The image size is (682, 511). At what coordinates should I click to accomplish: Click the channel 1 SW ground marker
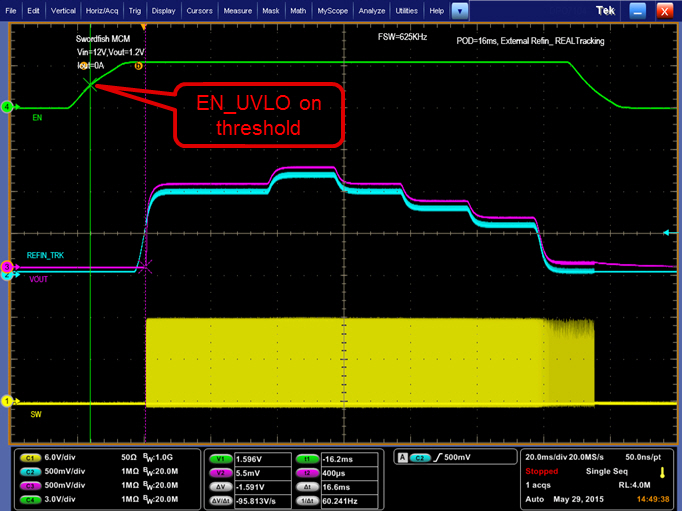pos(7,401)
